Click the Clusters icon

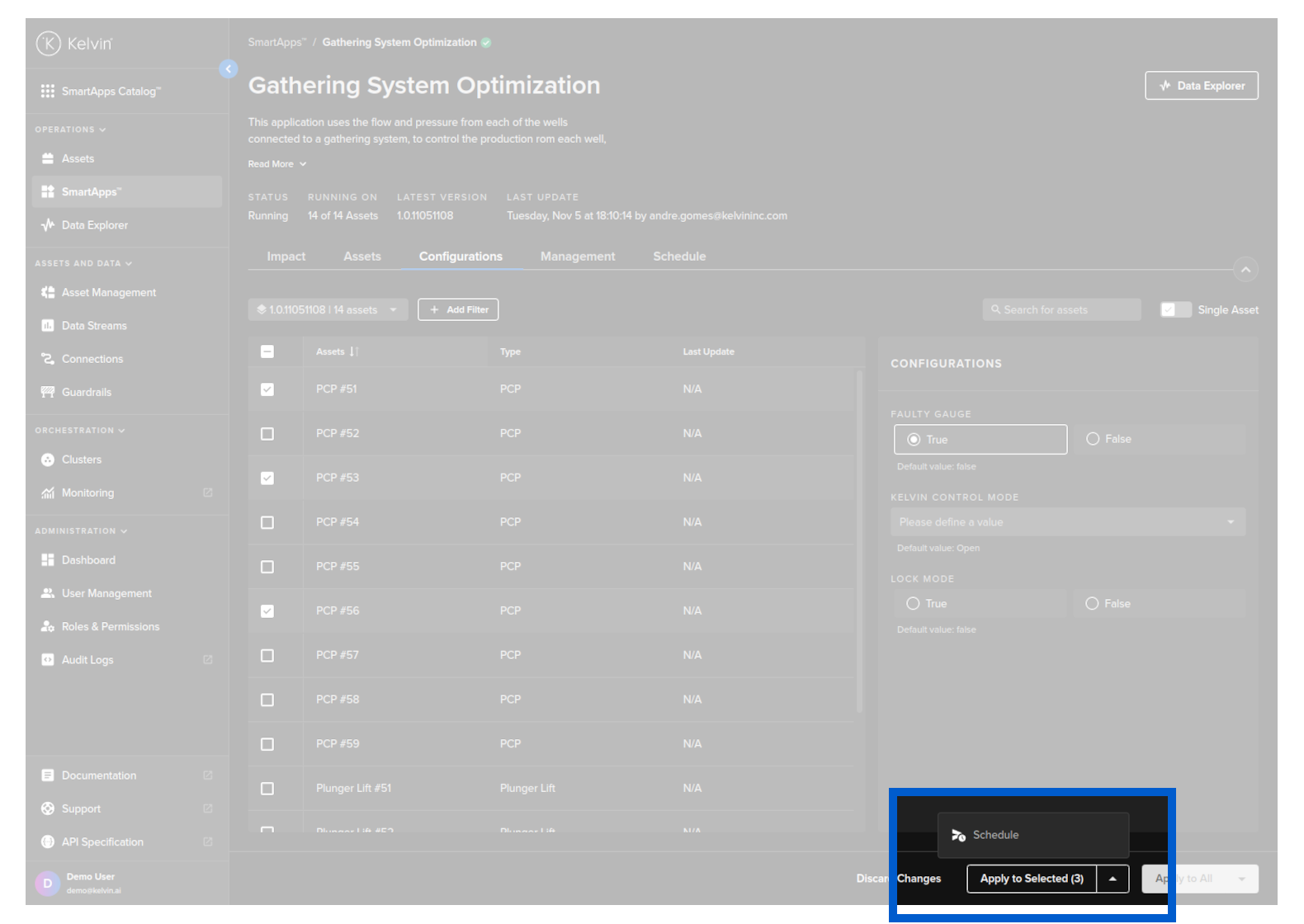click(x=48, y=460)
